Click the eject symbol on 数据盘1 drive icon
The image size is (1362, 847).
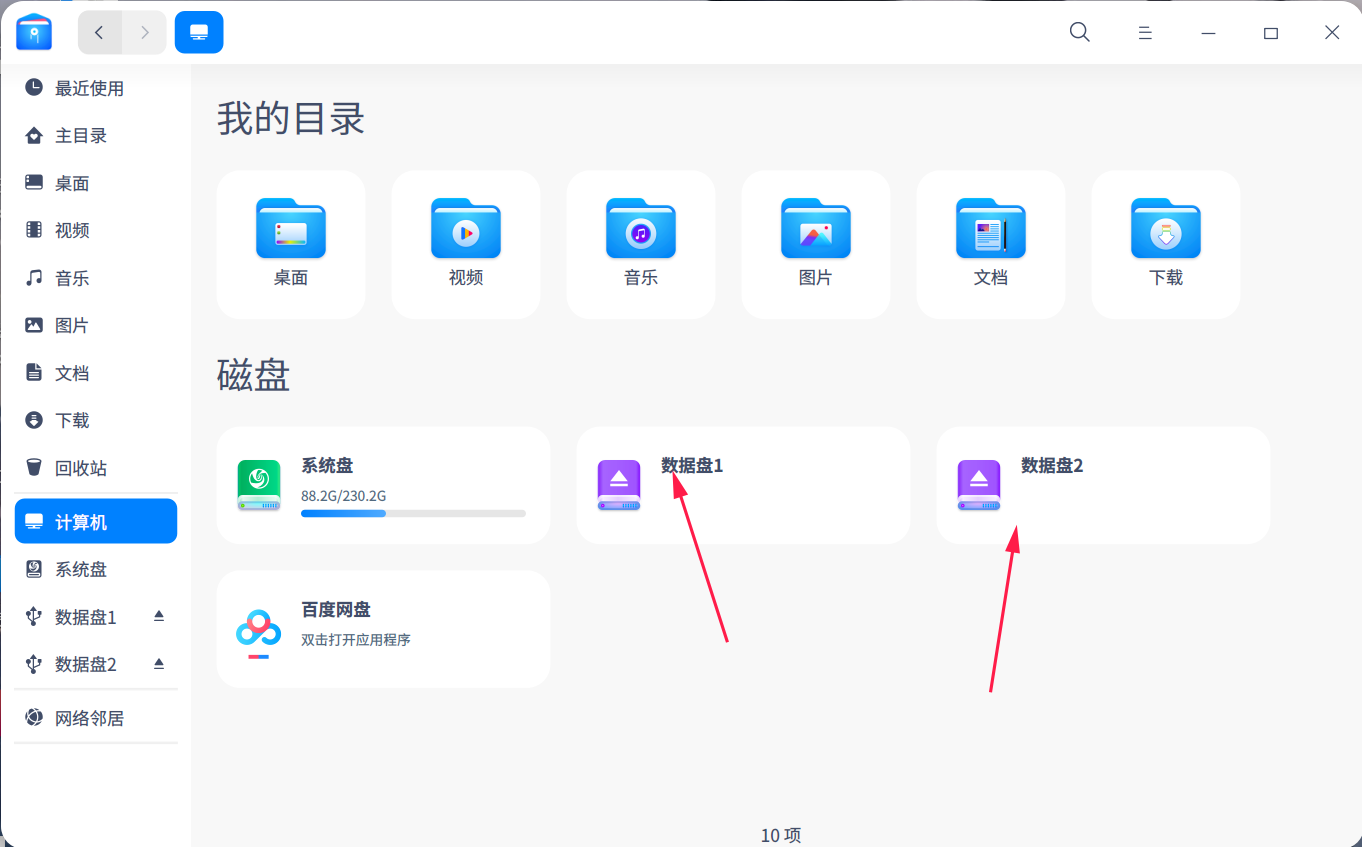[x=618, y=477]
